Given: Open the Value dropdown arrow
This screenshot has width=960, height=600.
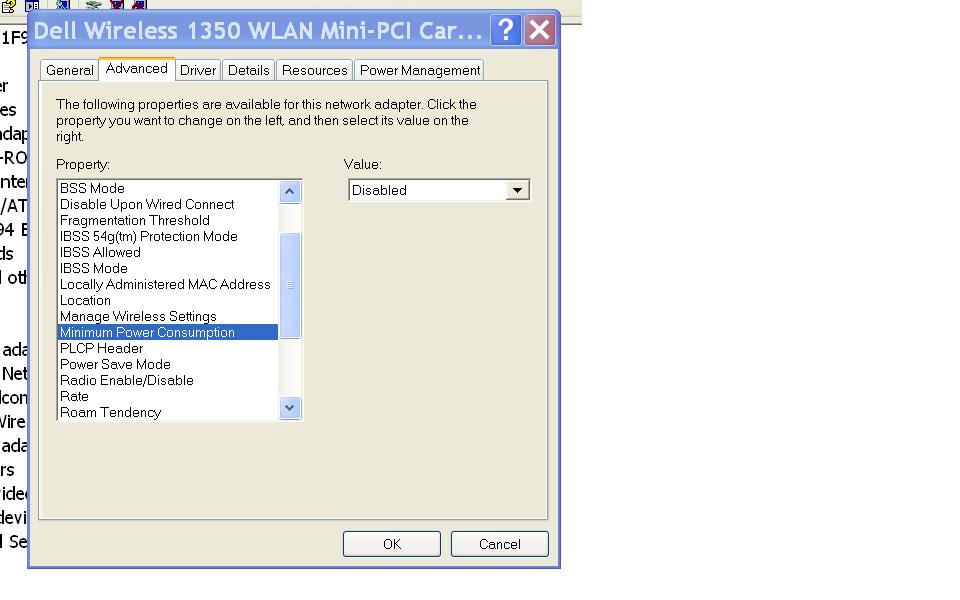Looking at the screenshot, I should pos(517,190).
